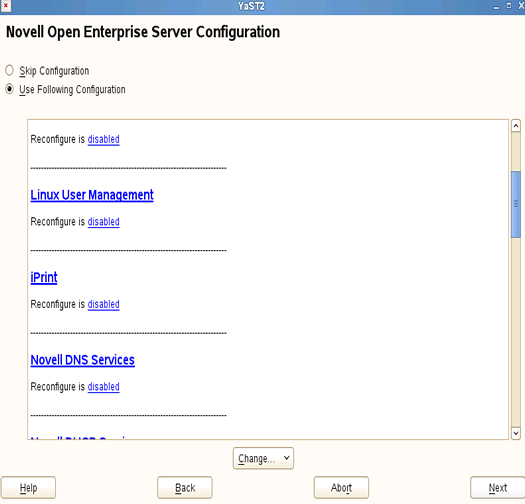Viewport: 525px width, 504px height.
Task: Toggle the topmost Reconfigure disabled link
Action: tap(103, 139)
